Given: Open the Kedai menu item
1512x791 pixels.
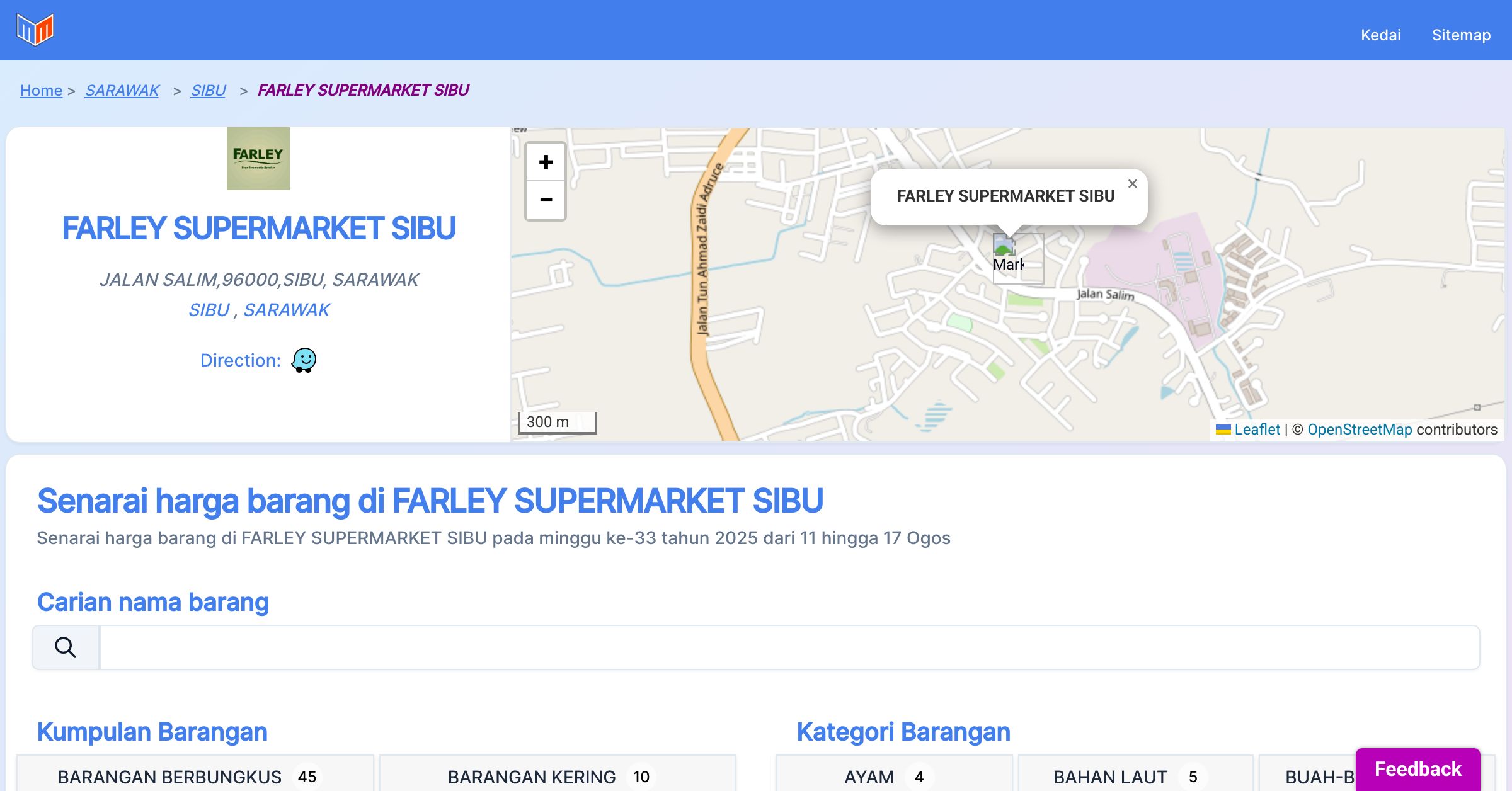Looking at the screenshot, I should [x=1380, y=35].
